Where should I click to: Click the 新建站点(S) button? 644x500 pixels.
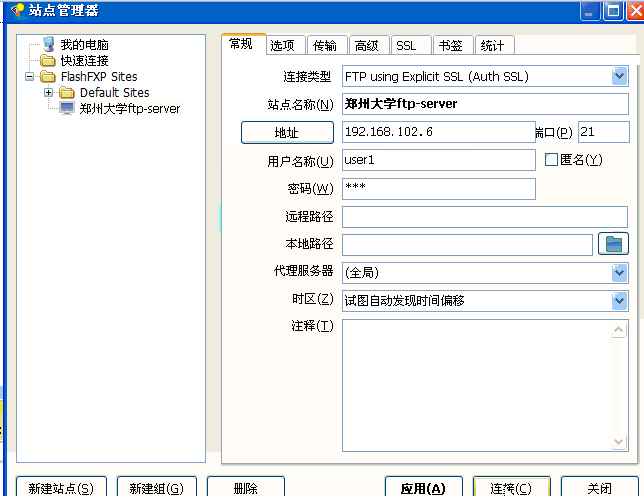[x=61, y=488]
